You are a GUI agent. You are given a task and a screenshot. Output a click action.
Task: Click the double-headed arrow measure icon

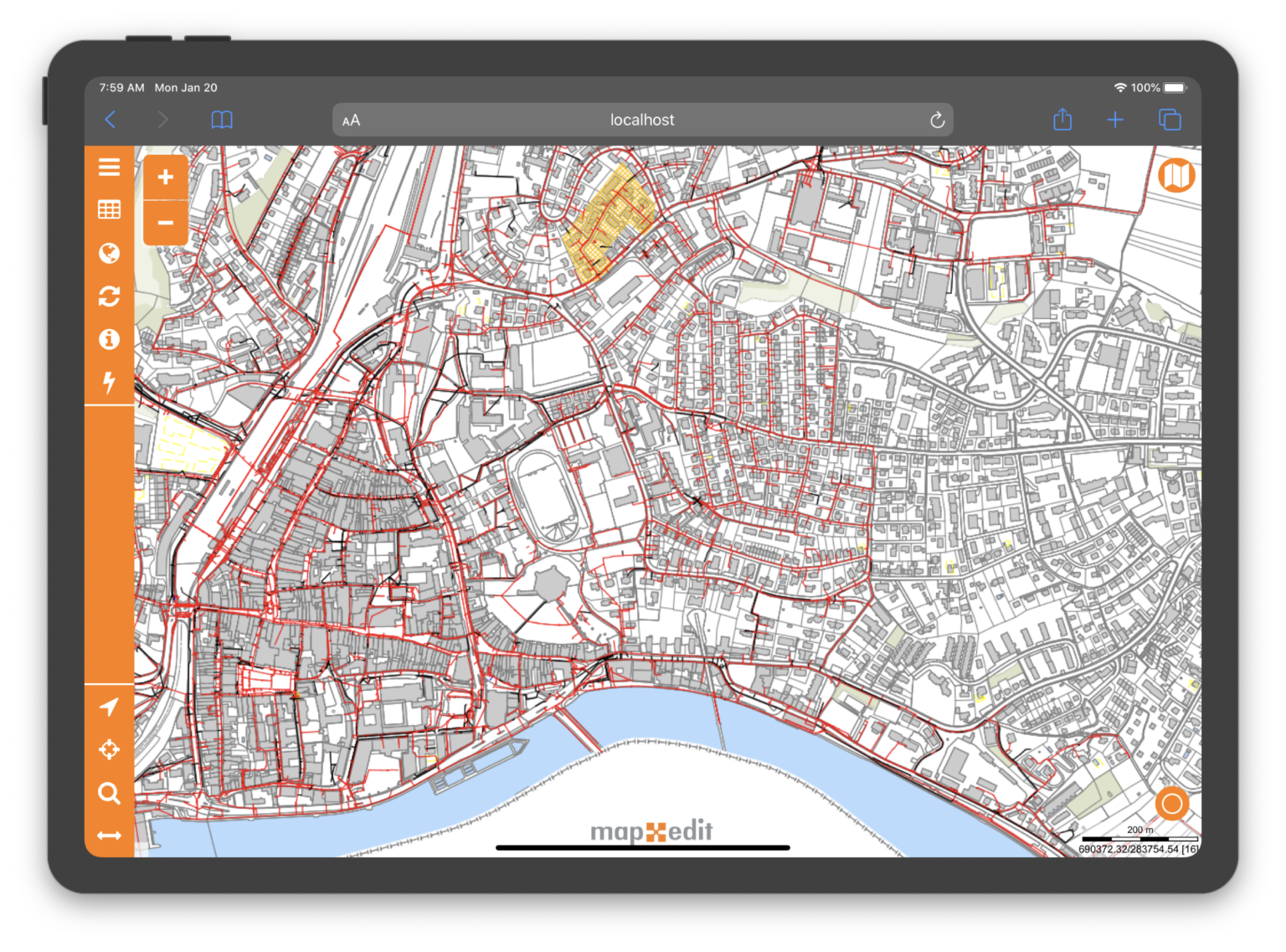[109, 836]
